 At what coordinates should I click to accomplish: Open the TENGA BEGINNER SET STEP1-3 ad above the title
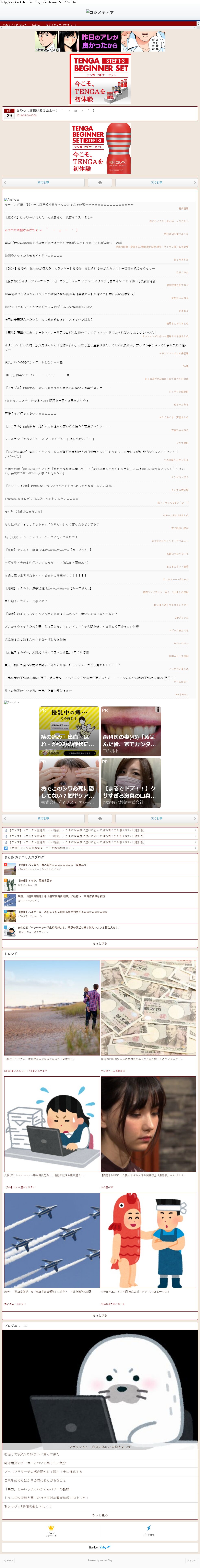click(x=100, y=79)
